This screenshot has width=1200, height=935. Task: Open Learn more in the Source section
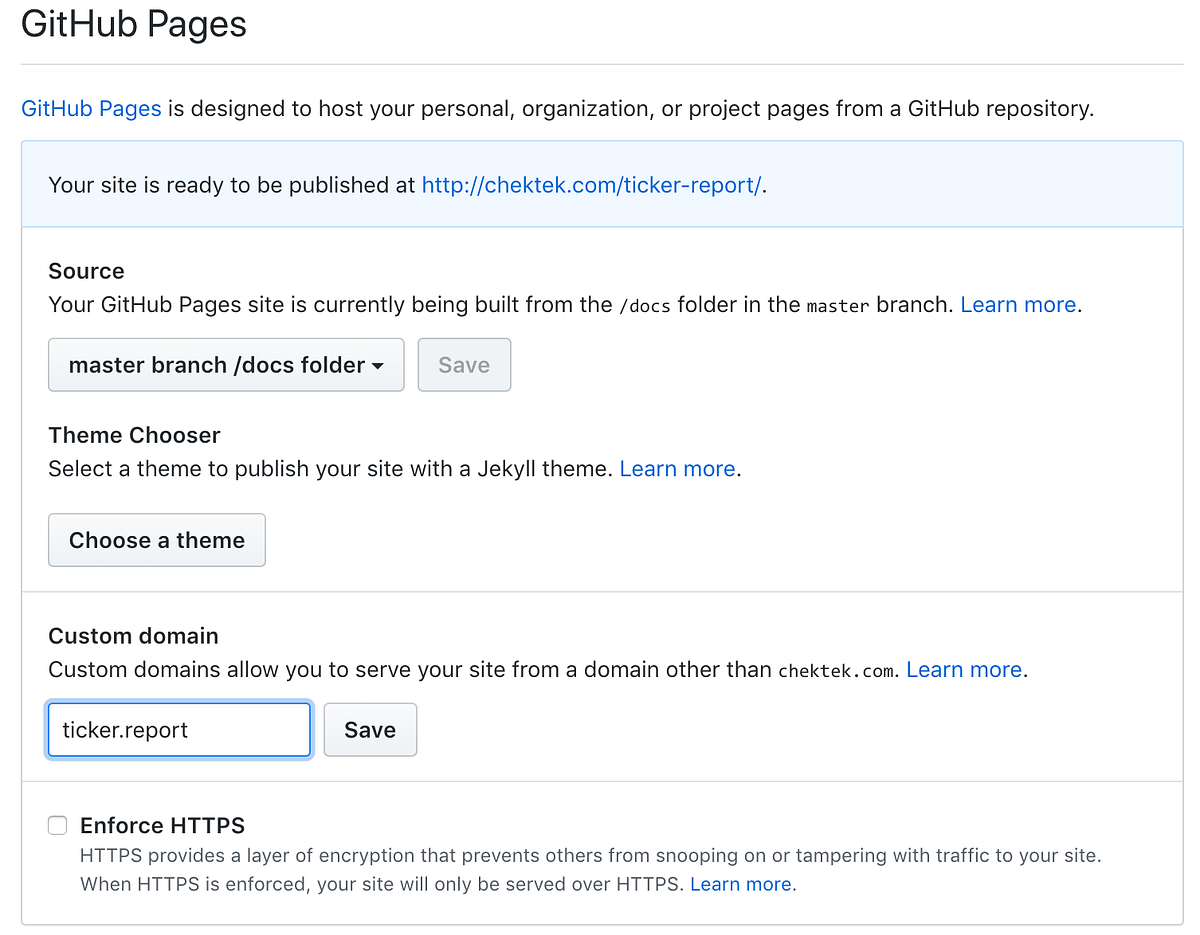pyautogui.click(x=1017, y=304)
